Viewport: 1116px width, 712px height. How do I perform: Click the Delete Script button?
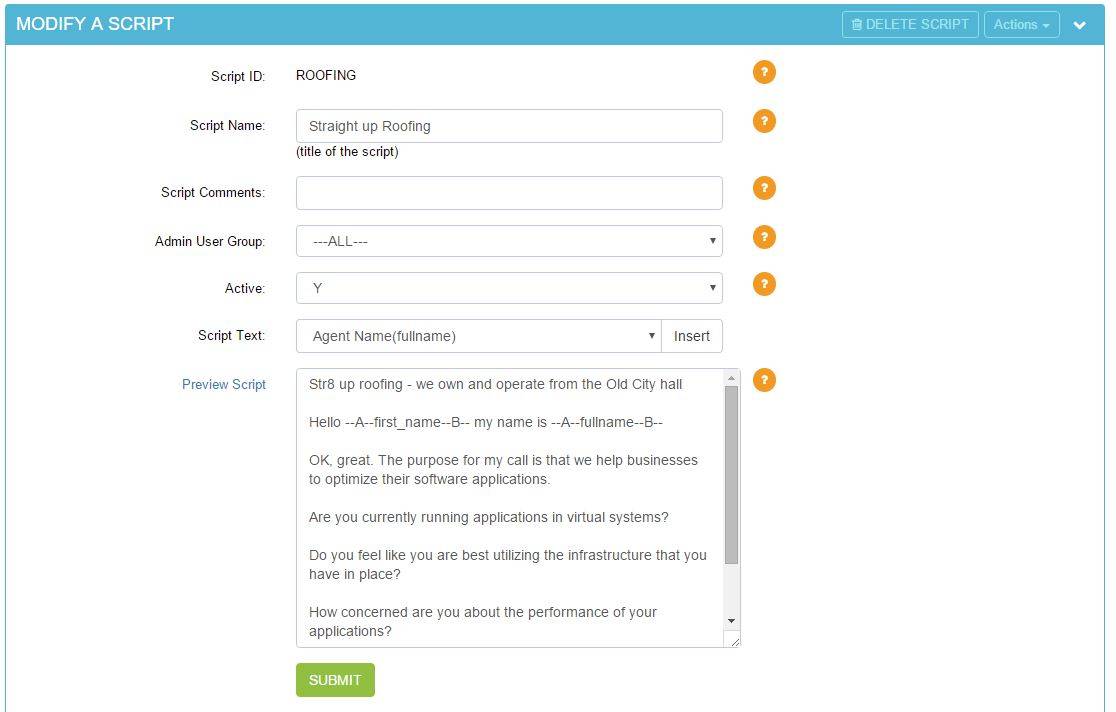click(910, 24)
